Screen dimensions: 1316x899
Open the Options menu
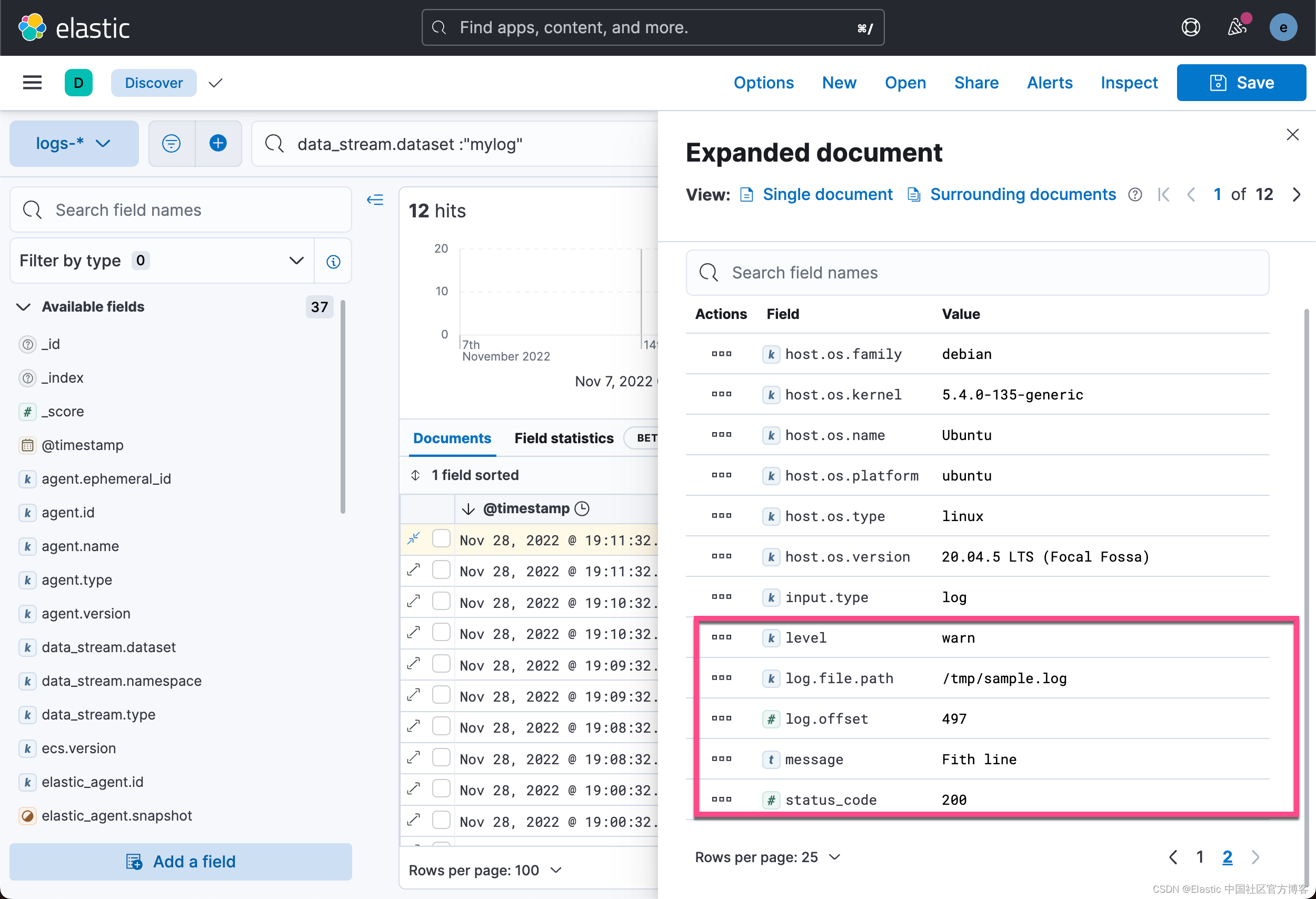(763, 83)
